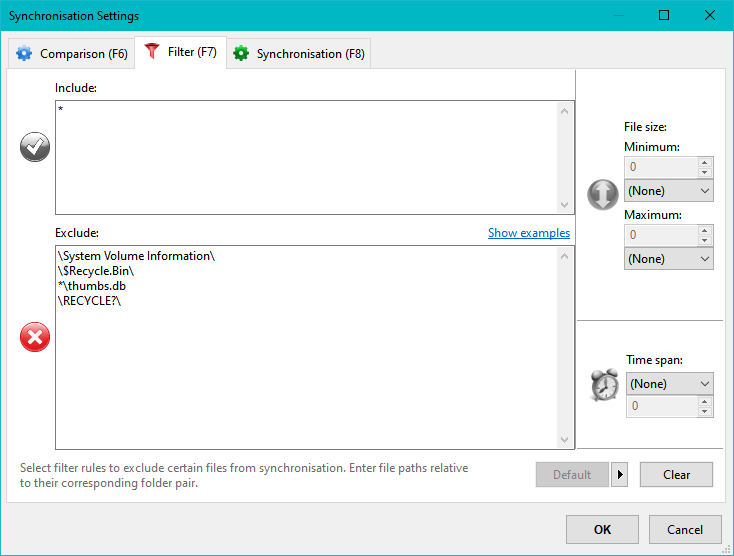Screen dimensions: 734x556
Task: Click the Default button
Action: pos(572,475)
